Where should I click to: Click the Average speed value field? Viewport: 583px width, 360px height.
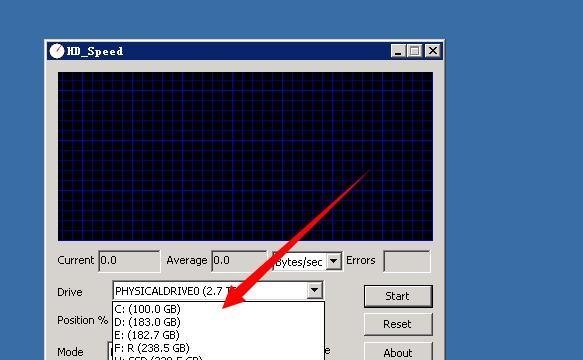tap(239, 261)
